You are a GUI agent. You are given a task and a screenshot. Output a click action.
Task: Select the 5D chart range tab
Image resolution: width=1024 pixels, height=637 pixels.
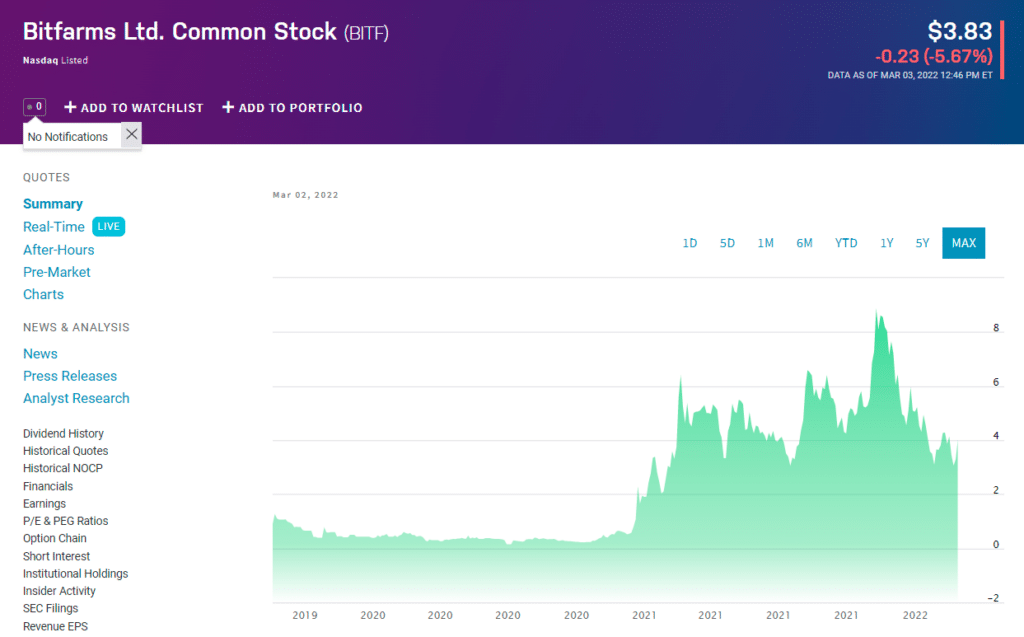[x=727, y=243]
